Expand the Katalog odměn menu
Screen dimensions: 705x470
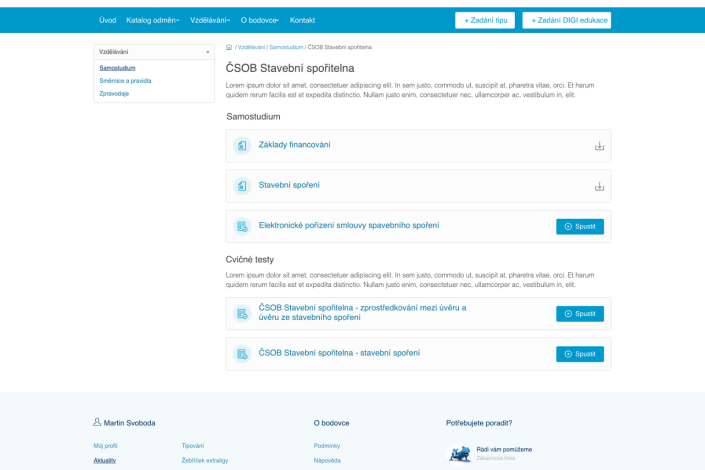(152, 20)
